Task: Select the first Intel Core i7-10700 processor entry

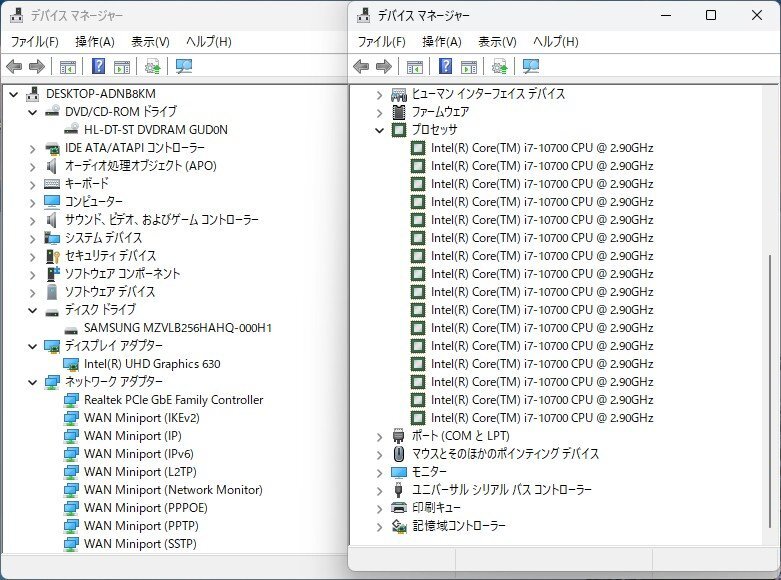Action: tap(542, 148)
